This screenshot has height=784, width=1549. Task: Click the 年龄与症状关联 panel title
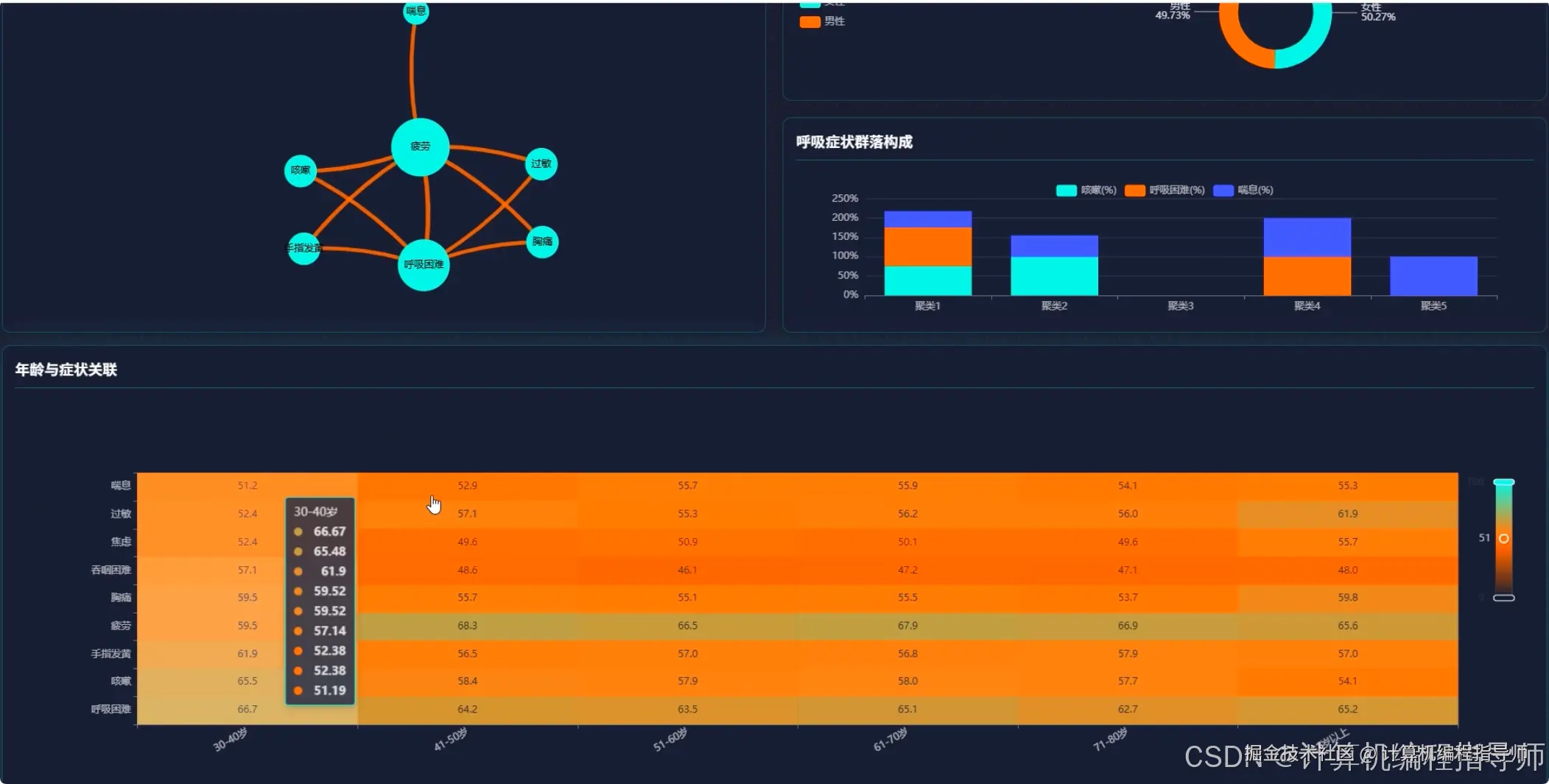(x=66, y=370)
